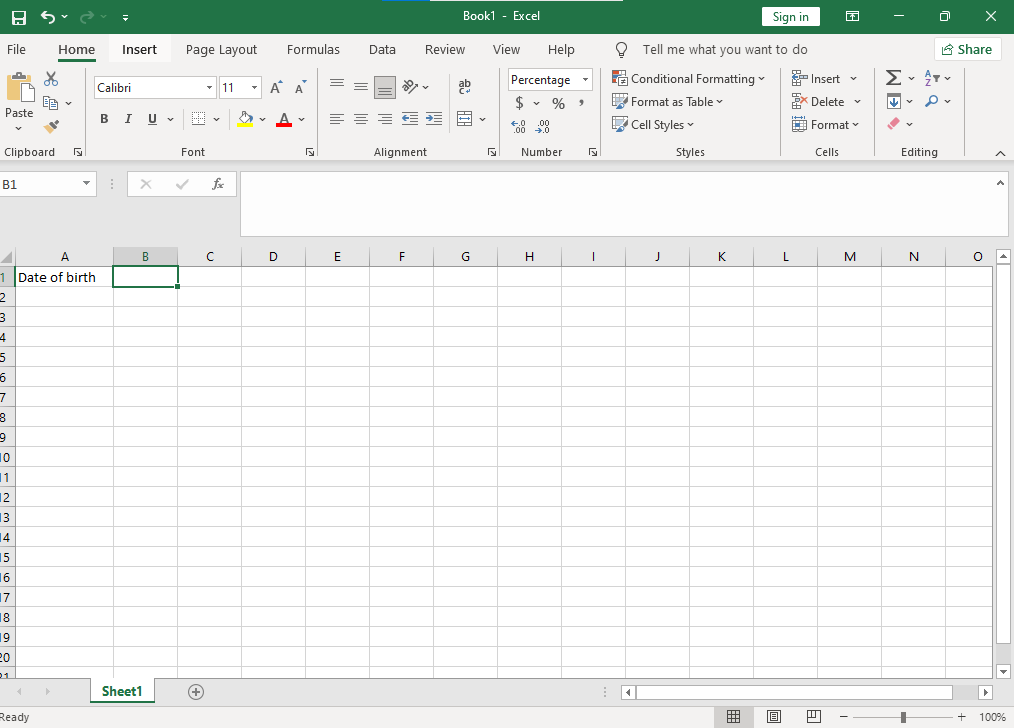Click the Format Painter brush icon
Screen dimensions: 1014x728
(51, 126)
